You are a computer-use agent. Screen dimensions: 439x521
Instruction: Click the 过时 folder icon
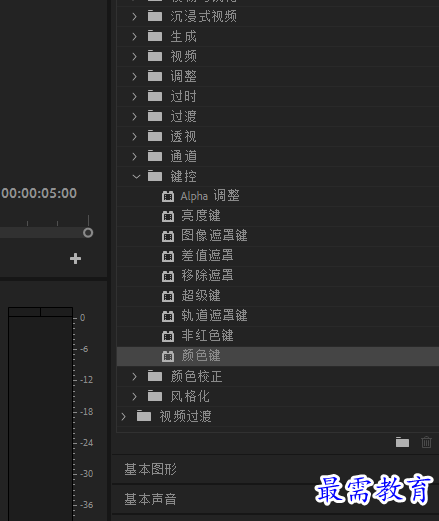click(x=155, y=96)
